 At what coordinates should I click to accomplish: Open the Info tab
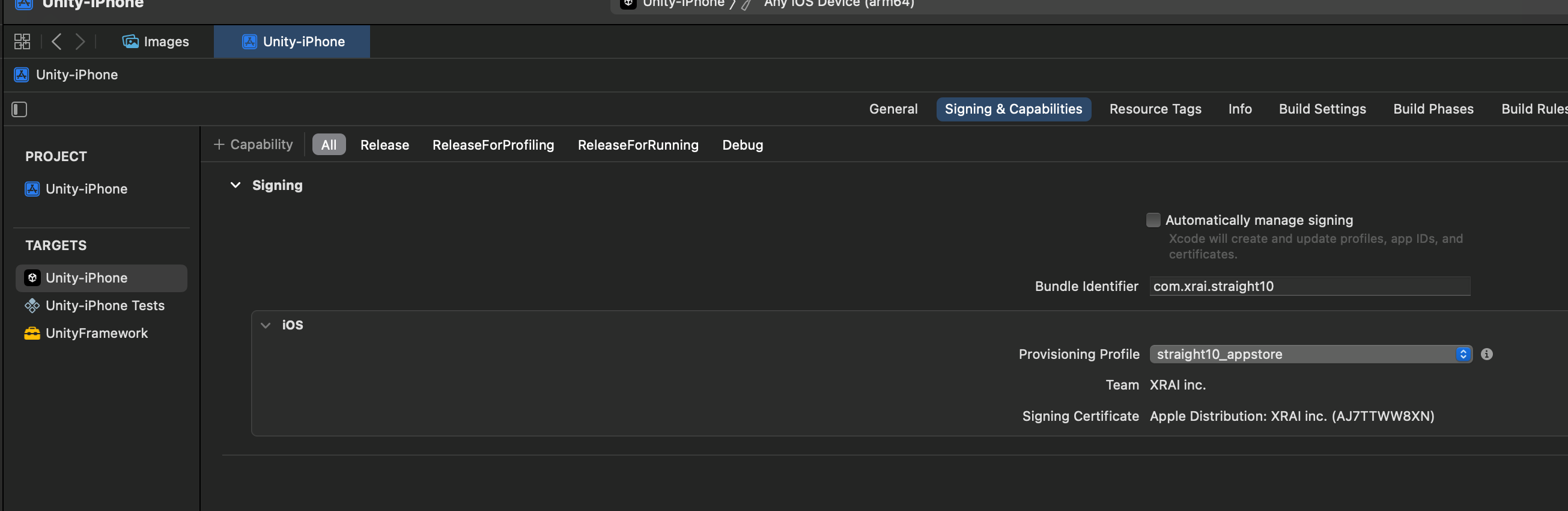(1240, 109)
